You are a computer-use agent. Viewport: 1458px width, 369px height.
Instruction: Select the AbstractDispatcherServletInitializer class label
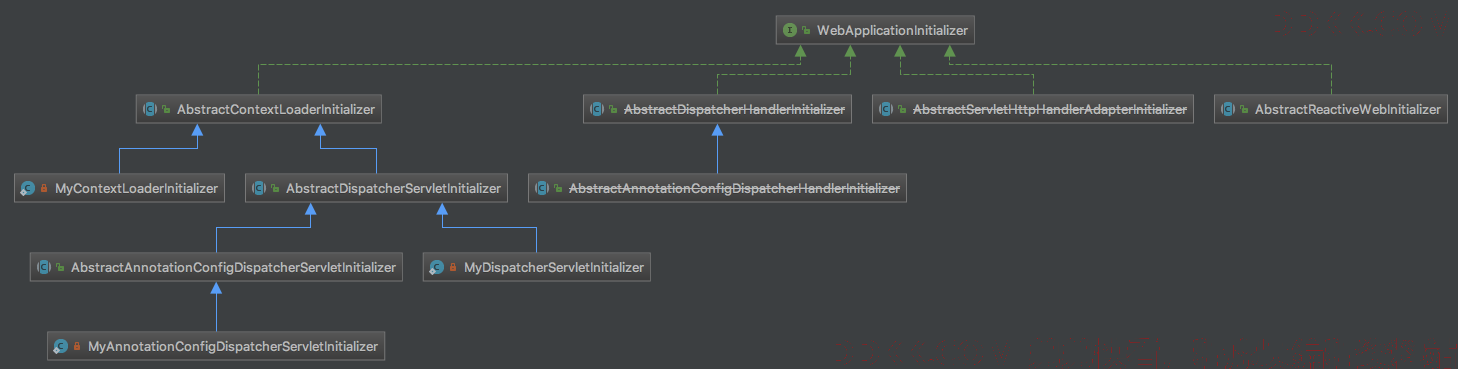(x=393, y=188)
